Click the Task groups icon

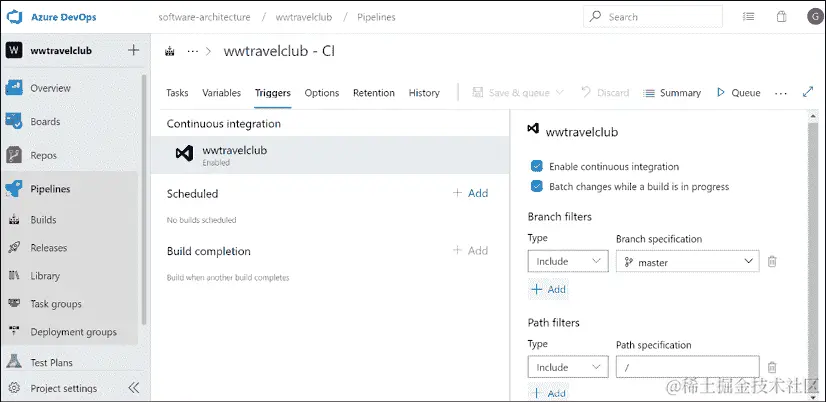[14, 303]
